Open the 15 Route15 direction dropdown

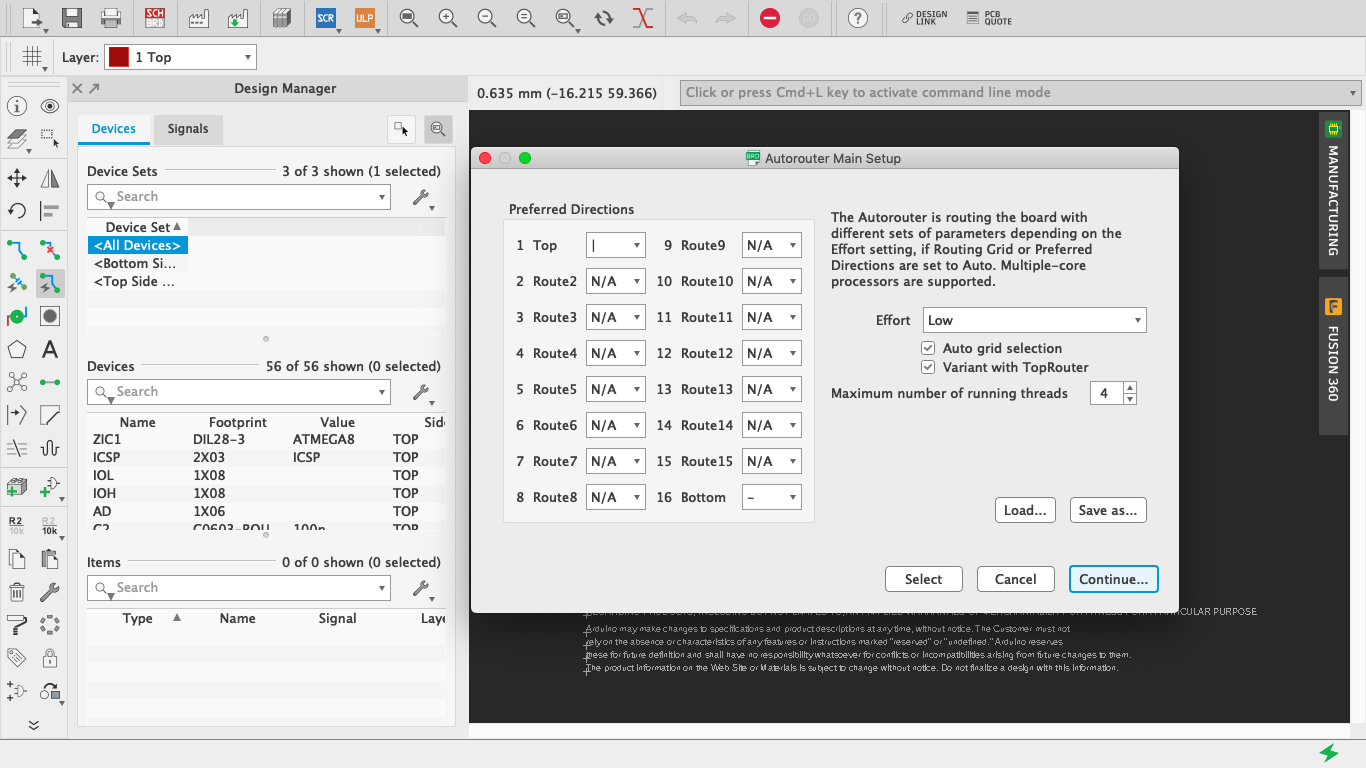(x=772, y=461)
